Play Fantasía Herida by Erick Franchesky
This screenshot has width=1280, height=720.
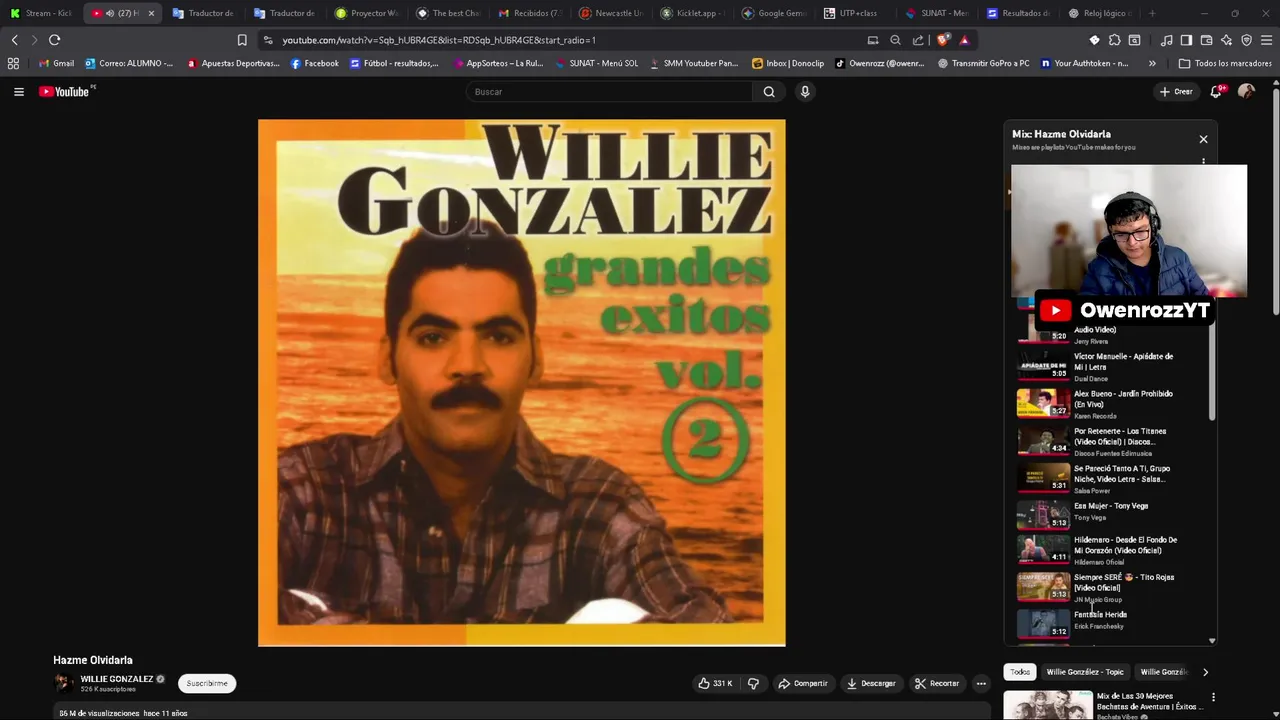pos(1110,624)
